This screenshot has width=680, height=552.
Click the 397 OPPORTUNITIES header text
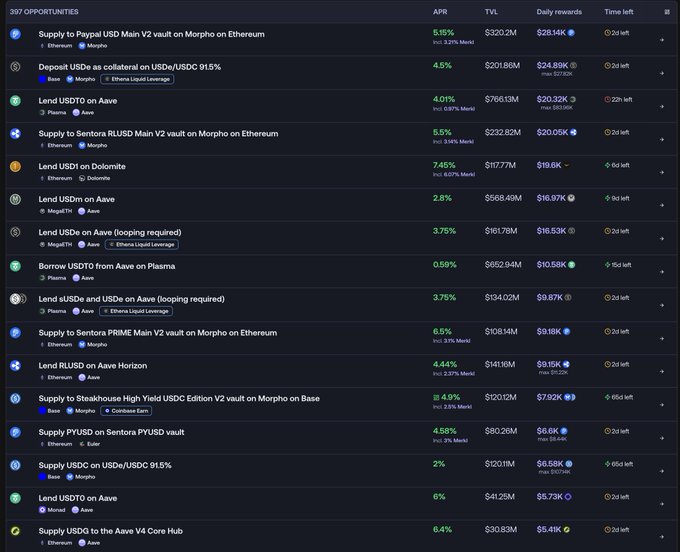[x=44, y=12]
